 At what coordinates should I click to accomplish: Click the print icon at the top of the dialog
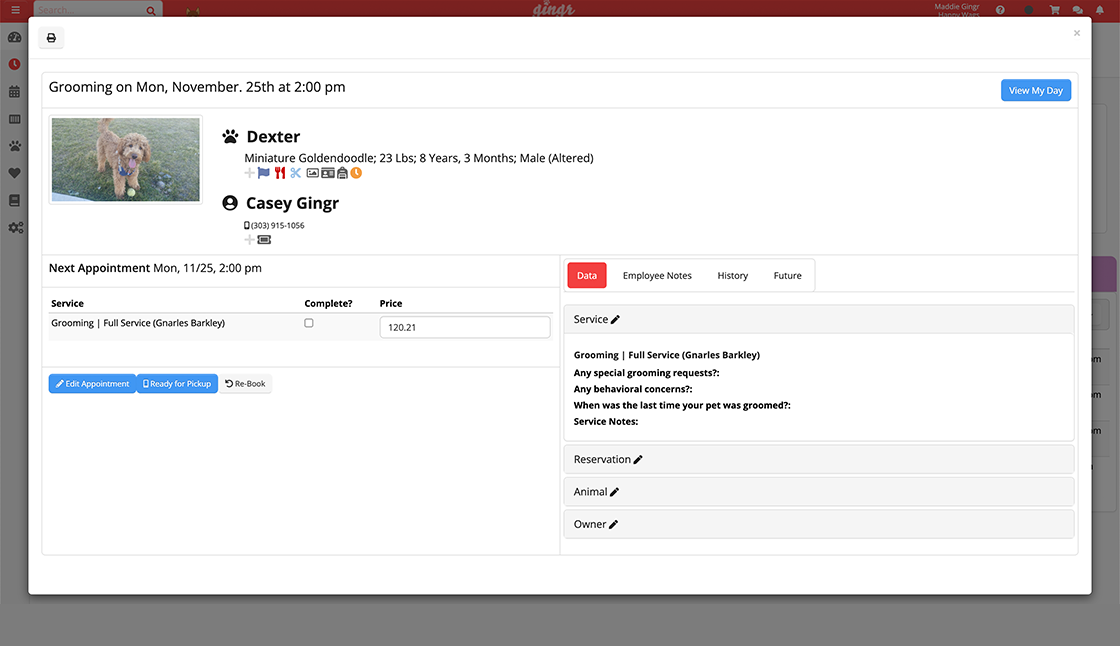[51, 36]
